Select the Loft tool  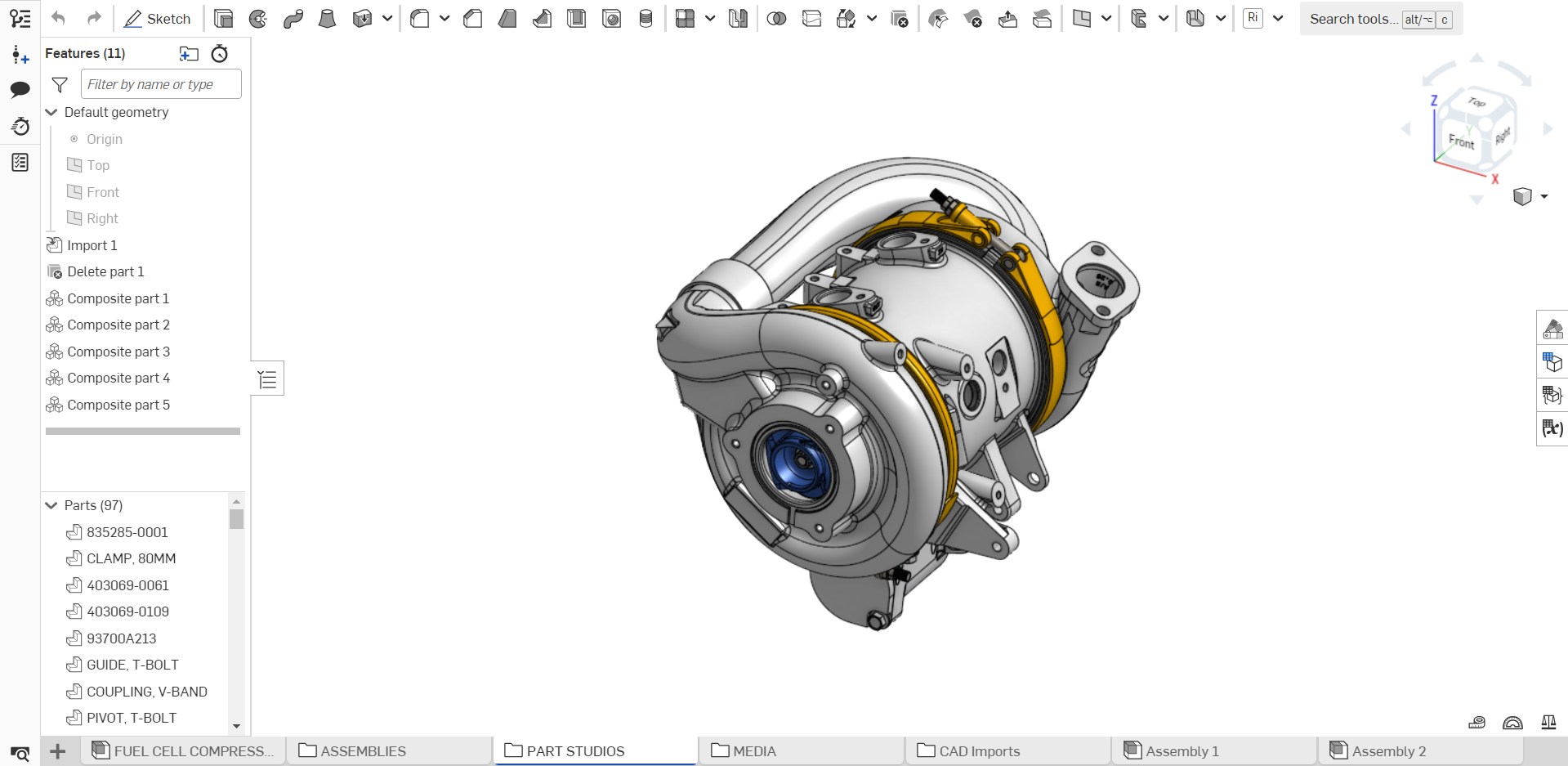pos(328,19)
